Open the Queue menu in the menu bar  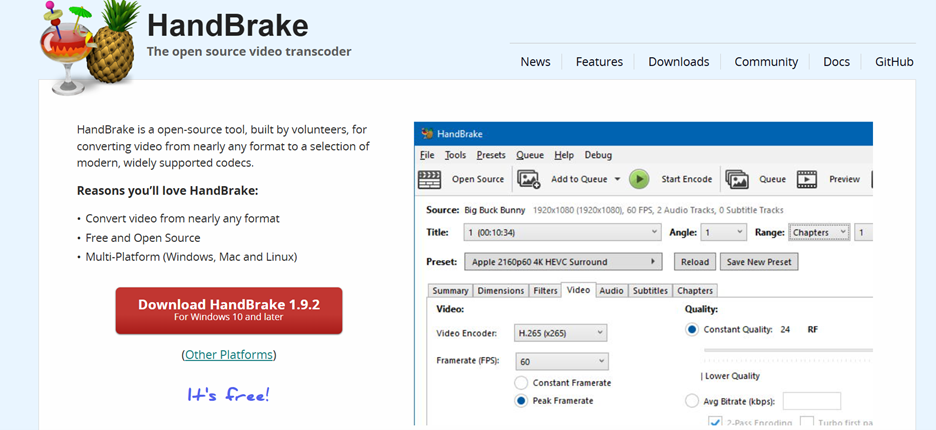pyautogui.click(x=530, y=155)
